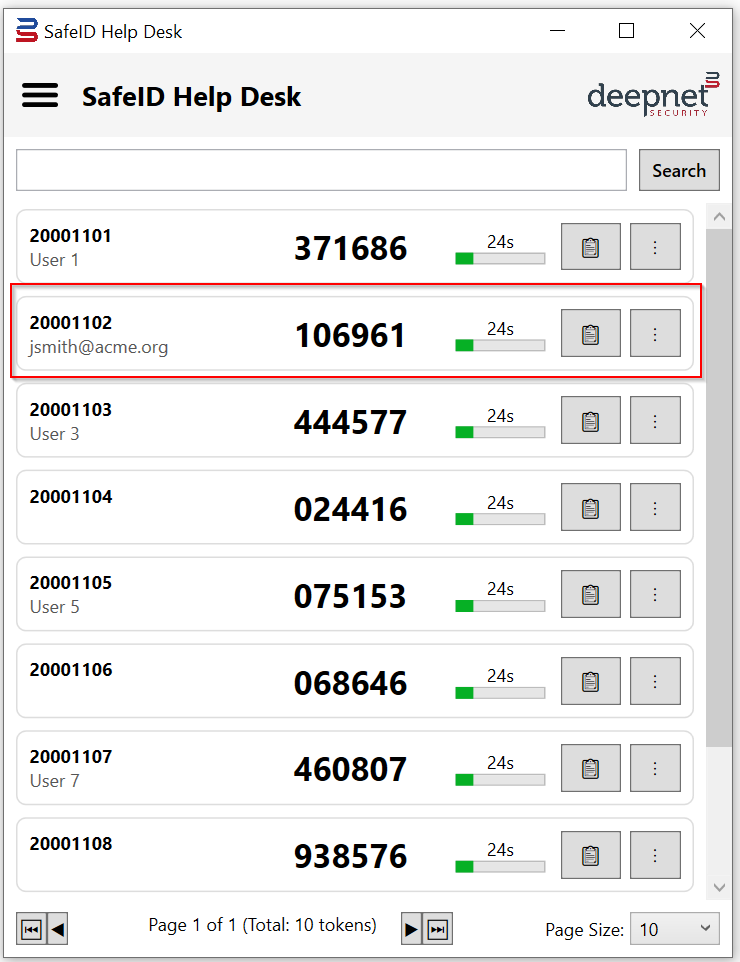Close the SafeID Help Desk window
Image resolution: width=740 pixels, height=962 pixels.
(697, 30)
